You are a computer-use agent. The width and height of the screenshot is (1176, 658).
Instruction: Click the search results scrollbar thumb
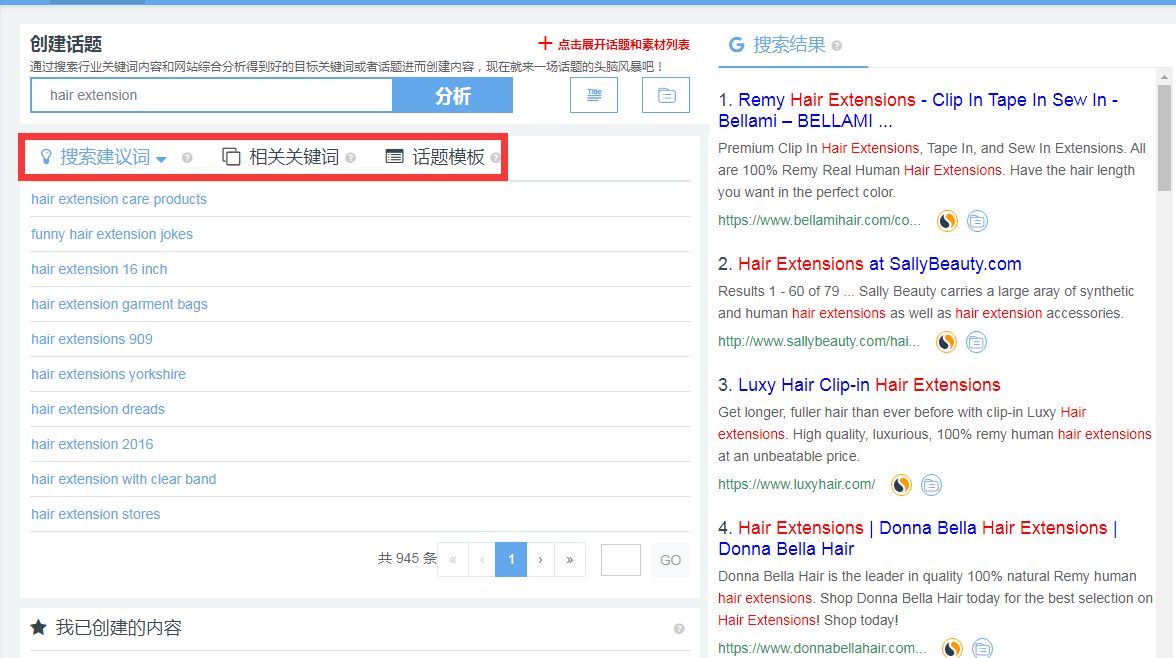coord(1164,137)
